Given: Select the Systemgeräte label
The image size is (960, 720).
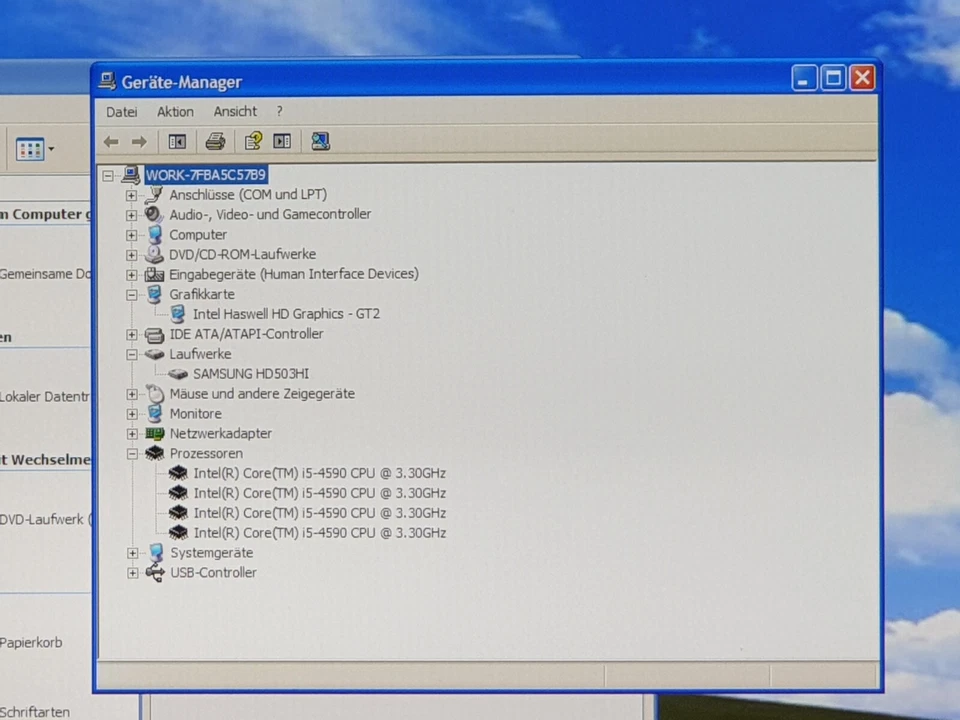Looking at the screenshot, I should click(x=212, y=553).
